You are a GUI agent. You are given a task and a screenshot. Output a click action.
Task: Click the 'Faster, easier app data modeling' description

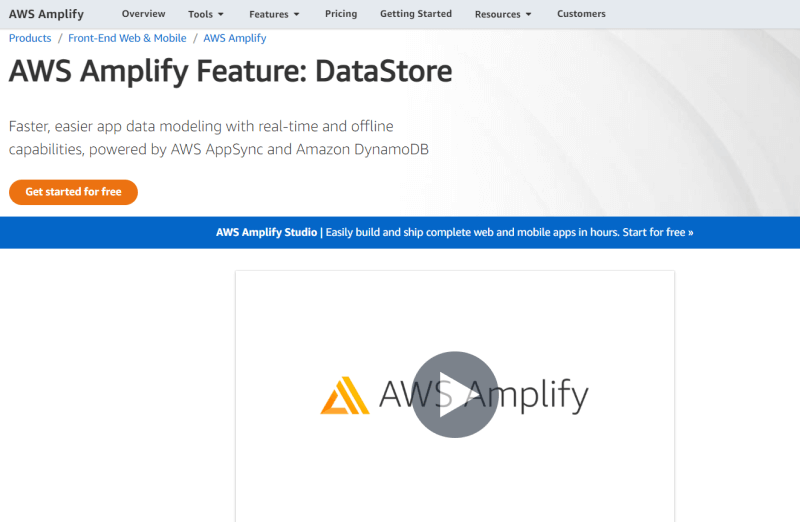click(219, 138)
